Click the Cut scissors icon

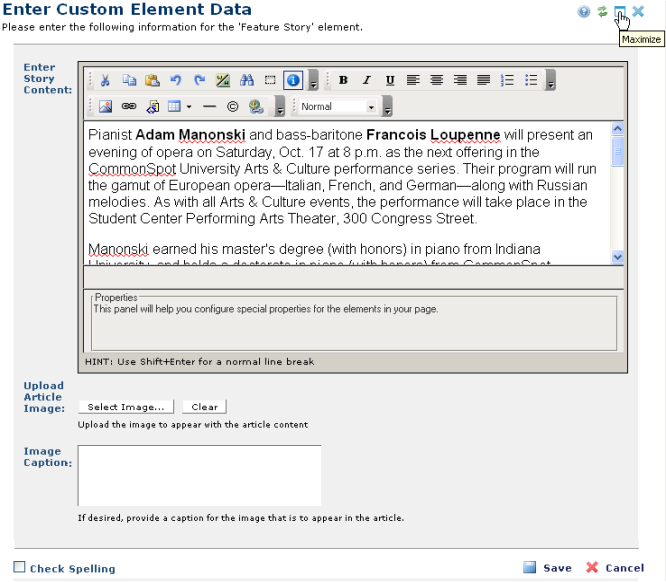[106, 80]
